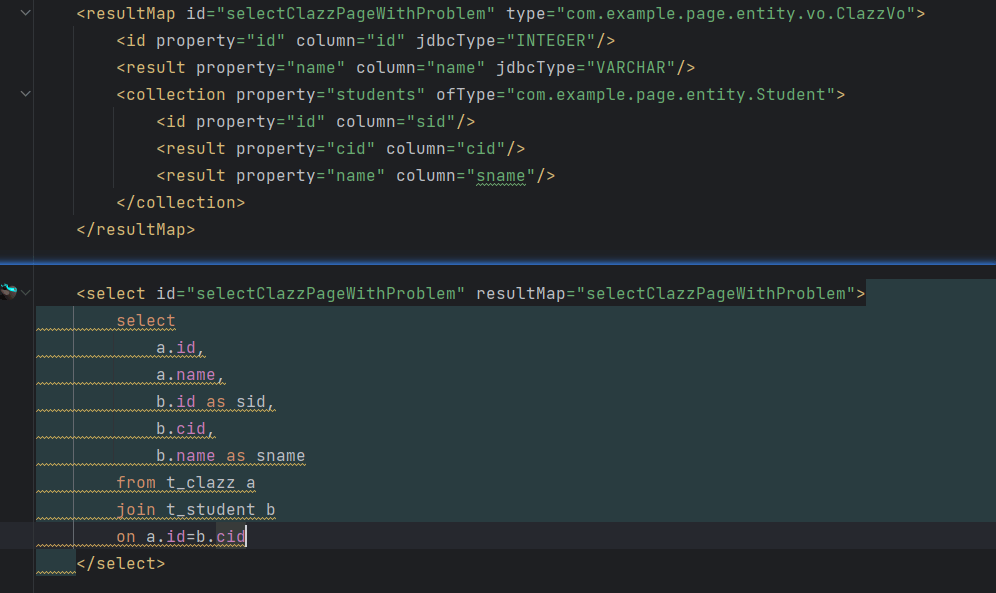Click the closing select tag

pyautogui.click(x=120, y=563)
